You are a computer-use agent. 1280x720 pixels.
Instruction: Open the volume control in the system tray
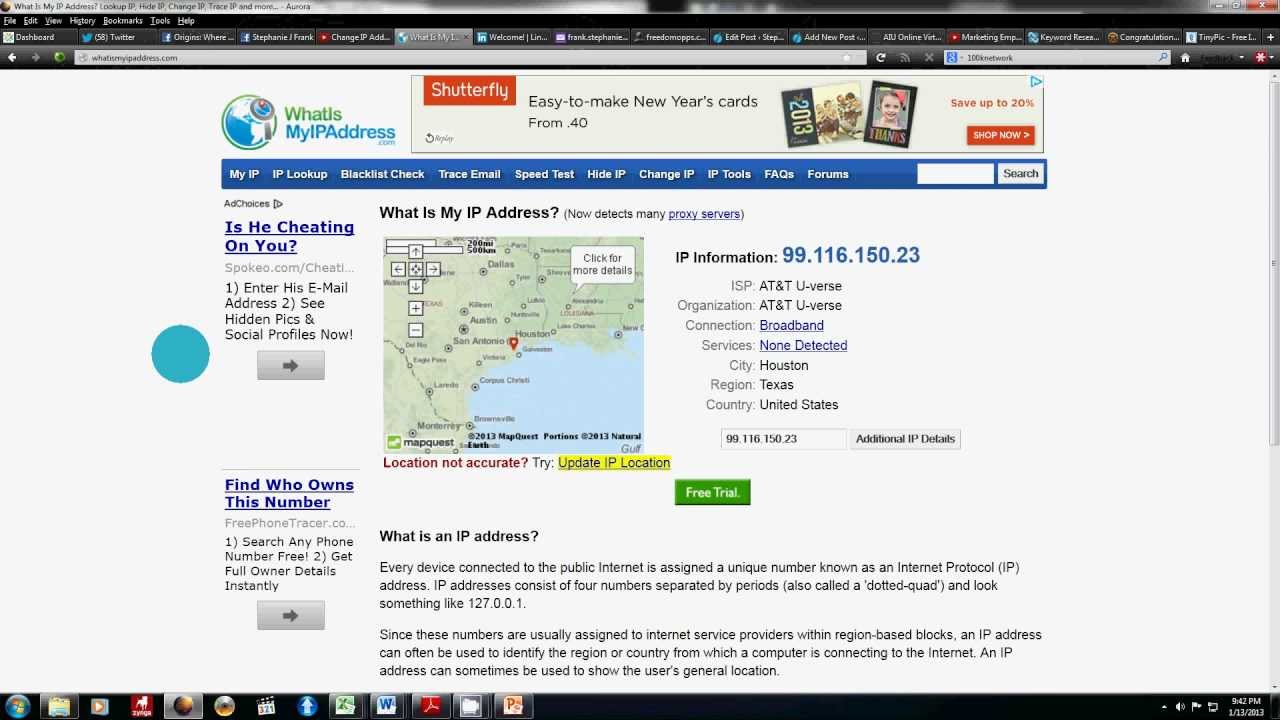[x=1180, y=707]
